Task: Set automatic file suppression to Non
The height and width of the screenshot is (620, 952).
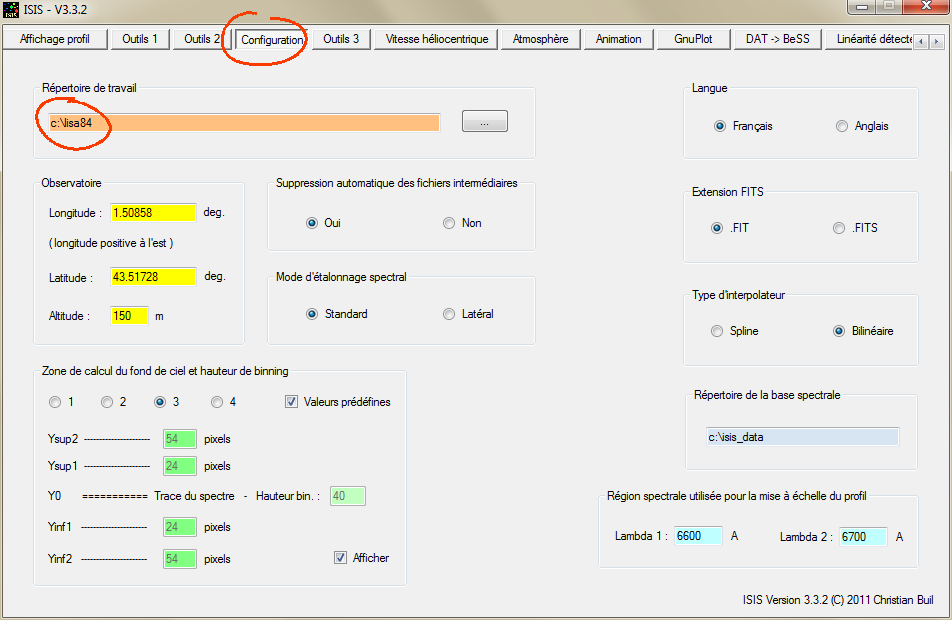Action: (449, 223)
